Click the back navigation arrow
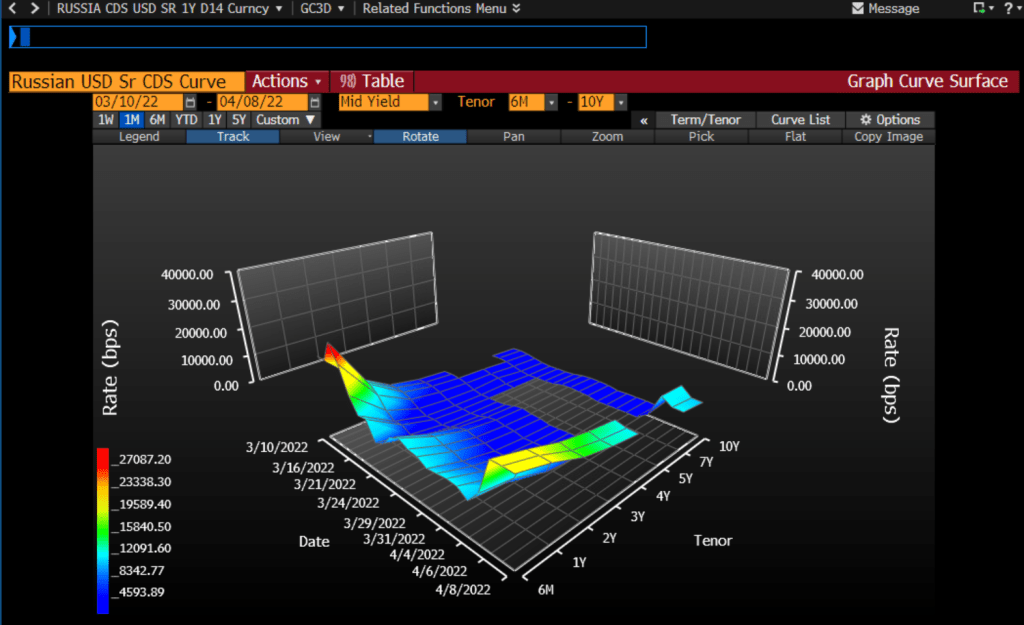 tap(11, 8)
